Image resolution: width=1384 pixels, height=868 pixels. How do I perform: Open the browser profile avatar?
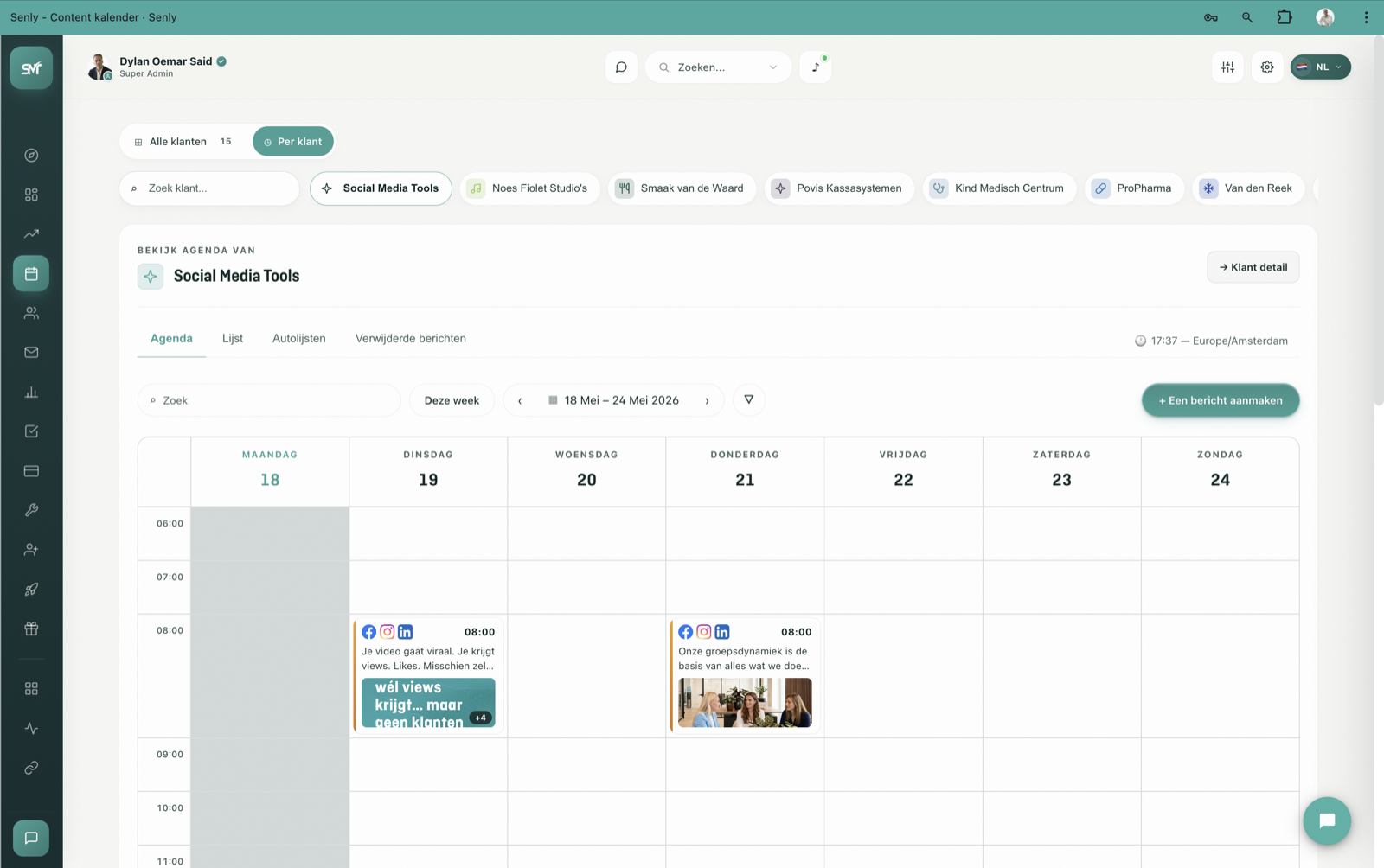click(x=1325, y=17)
